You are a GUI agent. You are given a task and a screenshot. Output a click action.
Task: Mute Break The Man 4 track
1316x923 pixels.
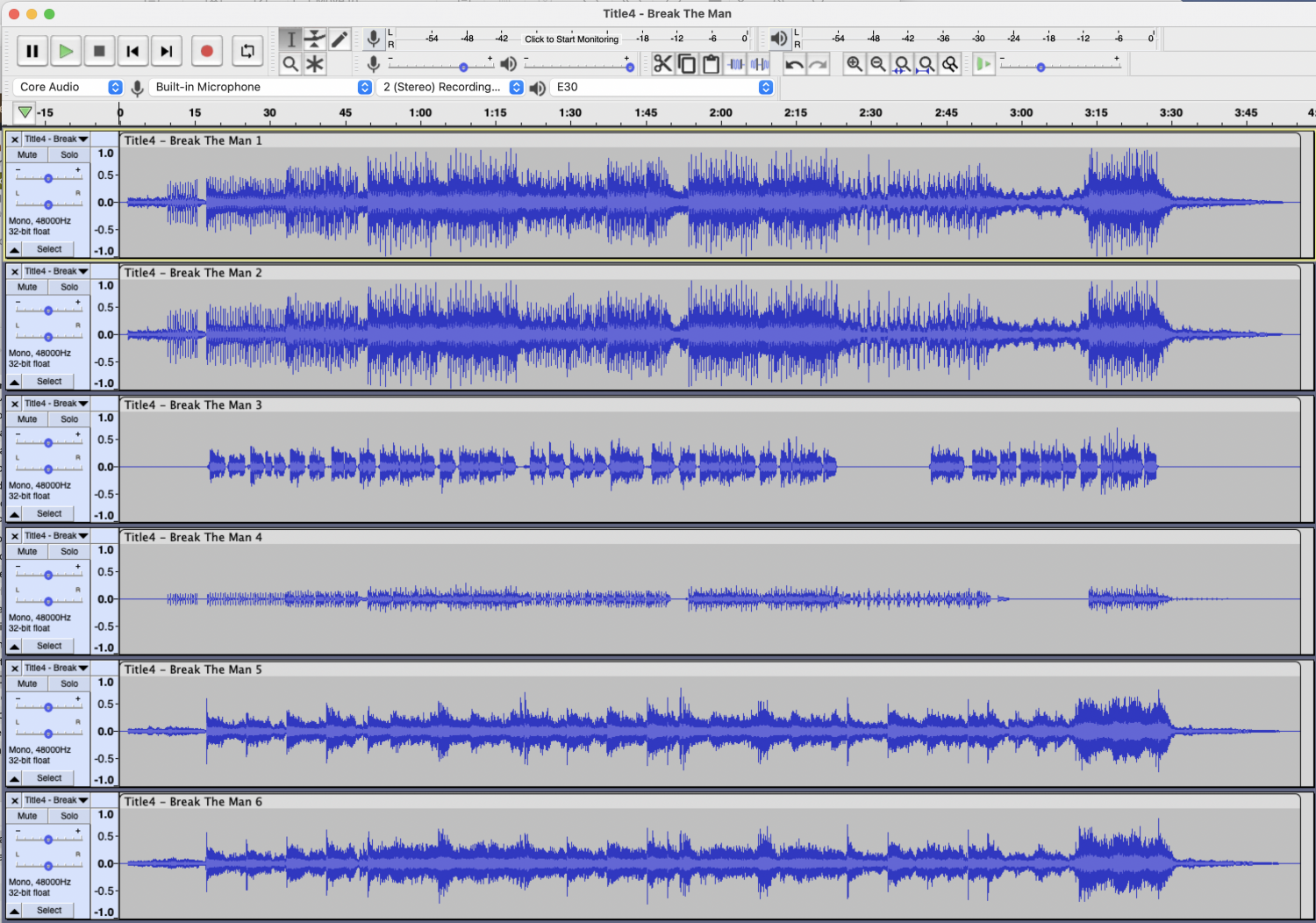pos(27,551)
